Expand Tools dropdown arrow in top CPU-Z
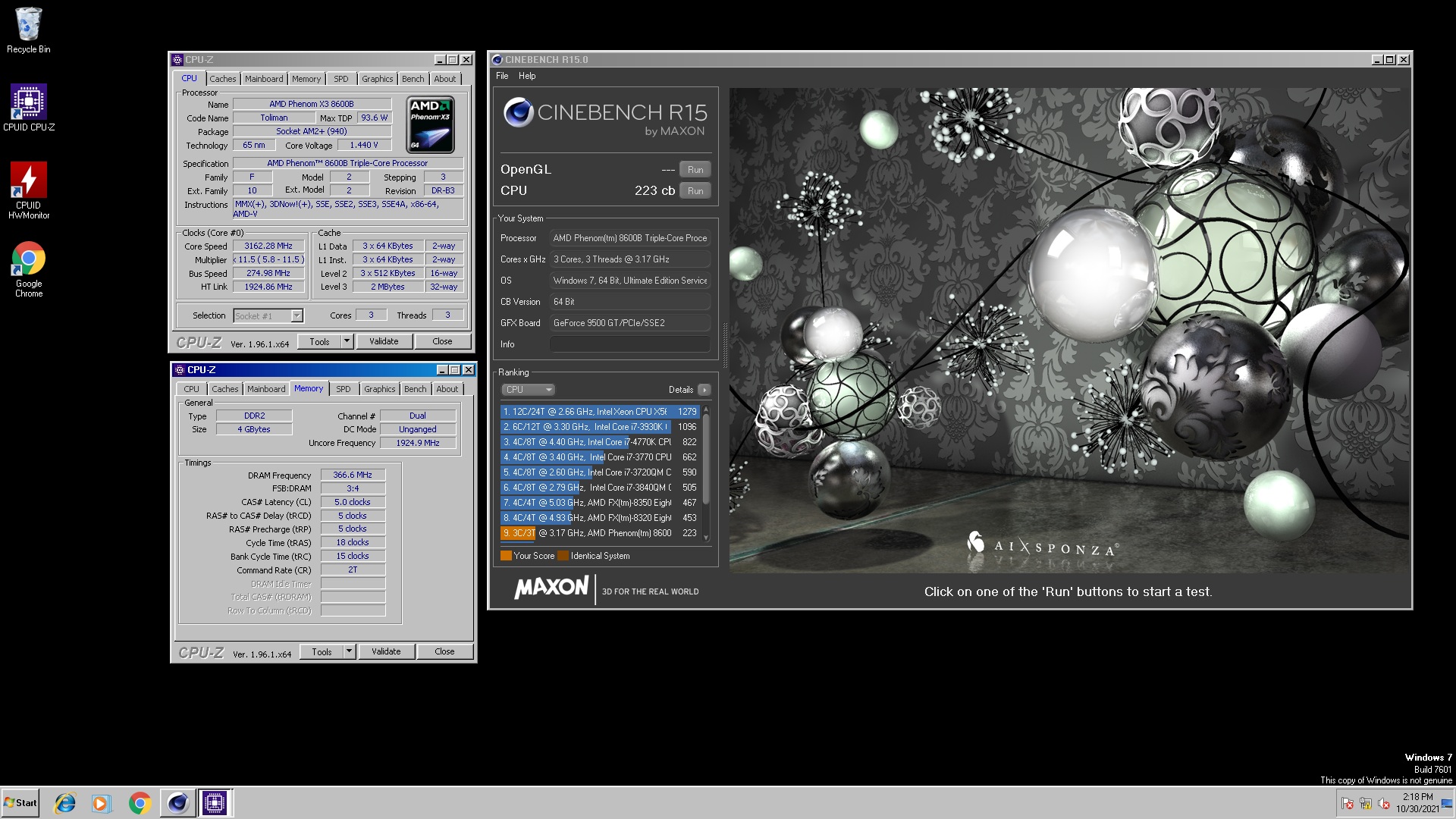 click(347, 341)
